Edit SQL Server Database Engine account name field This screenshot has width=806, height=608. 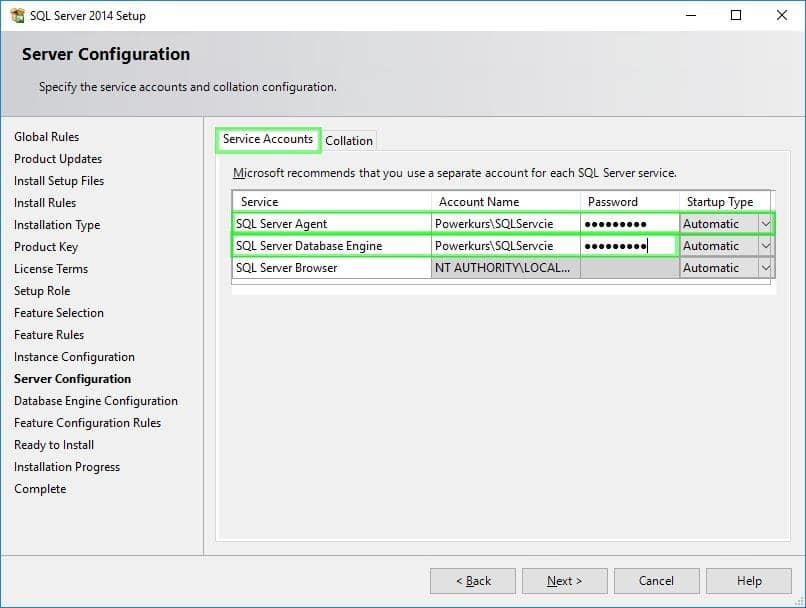[506, 246]
